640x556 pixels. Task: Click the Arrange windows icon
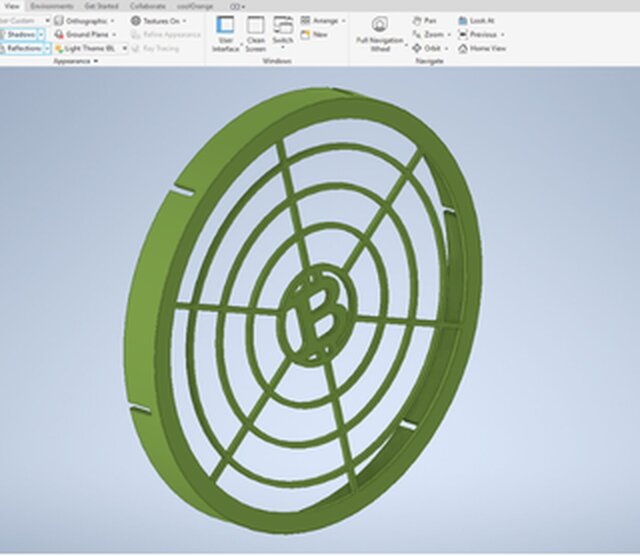[306, 20]
